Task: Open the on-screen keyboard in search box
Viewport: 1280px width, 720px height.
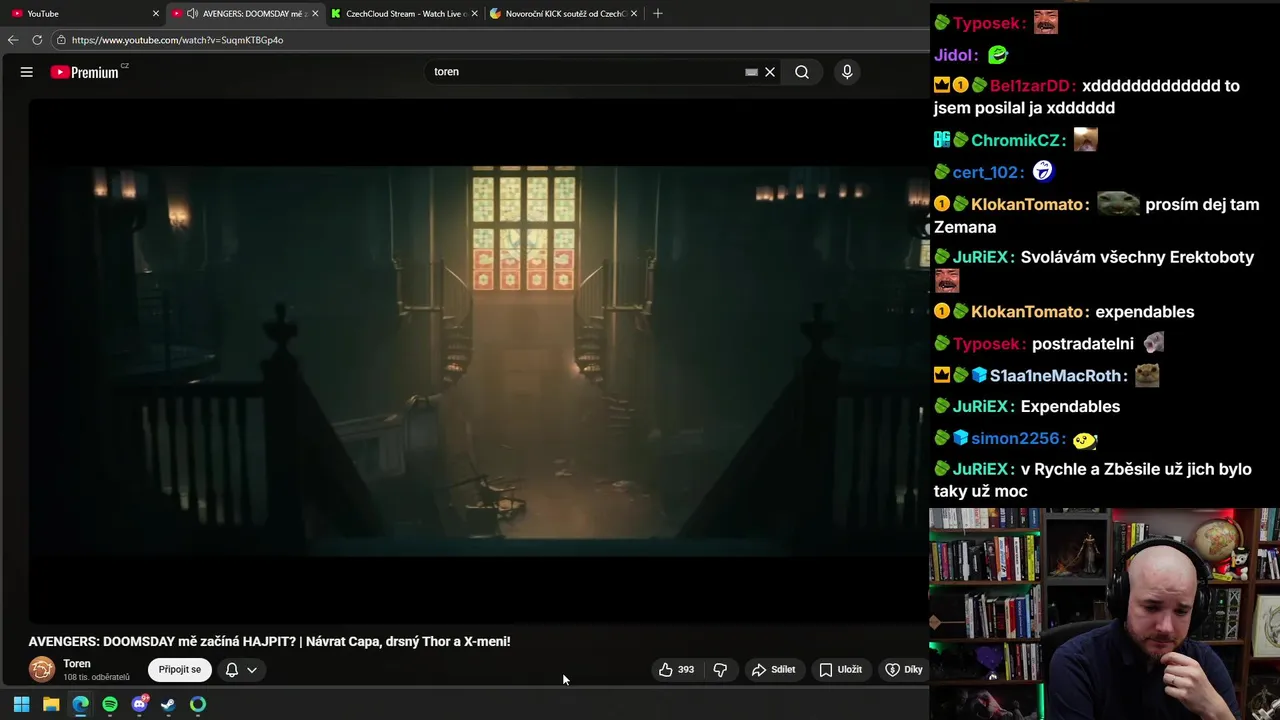Action: coord(751,72)
